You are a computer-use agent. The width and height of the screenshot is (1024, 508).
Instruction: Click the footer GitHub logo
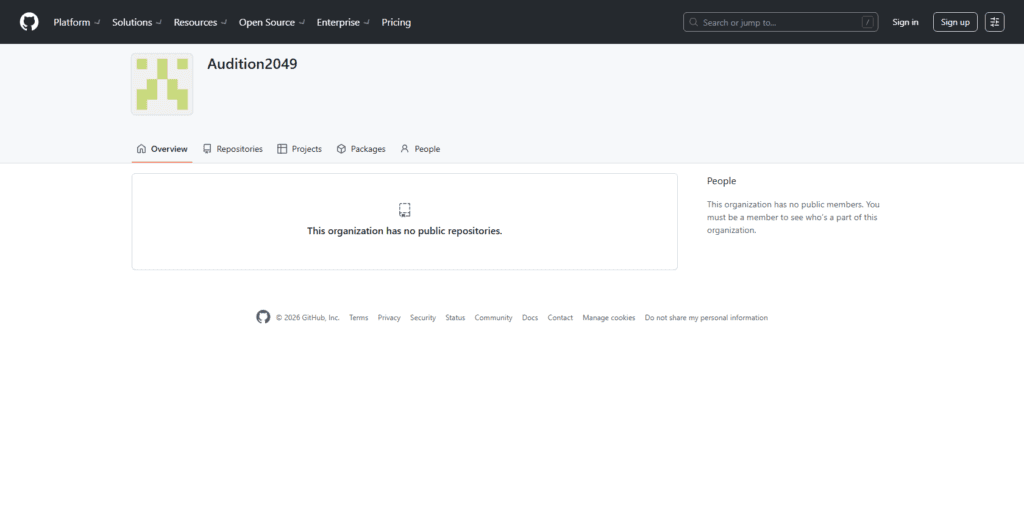coord(263,317)
